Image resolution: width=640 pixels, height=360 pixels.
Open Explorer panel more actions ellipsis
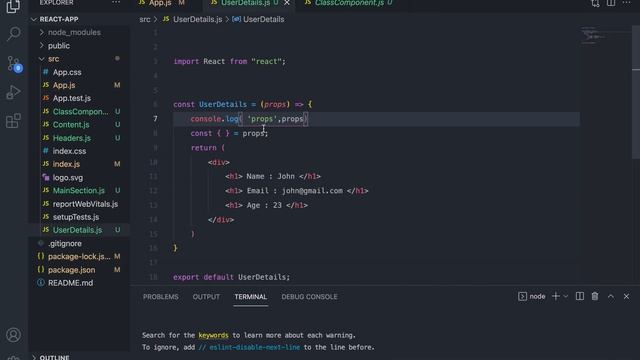[116, 3]
